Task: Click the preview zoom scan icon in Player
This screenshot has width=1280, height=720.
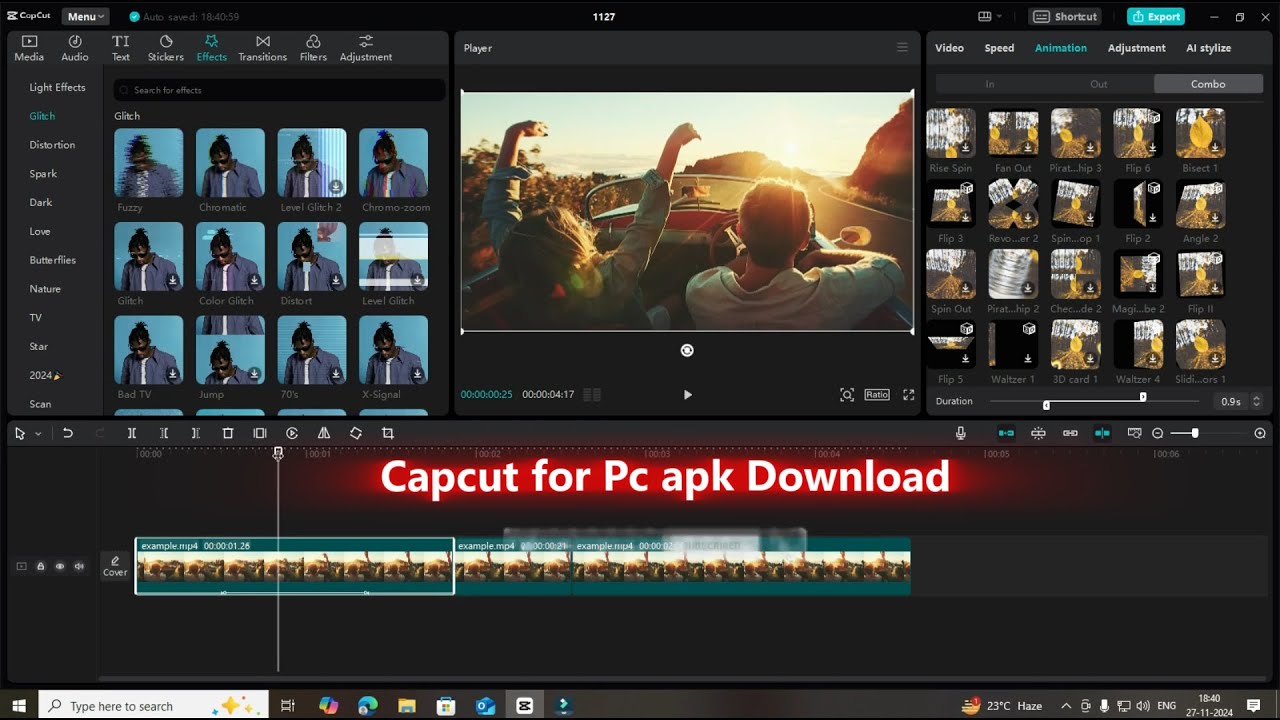Action: tap(847, 395)
